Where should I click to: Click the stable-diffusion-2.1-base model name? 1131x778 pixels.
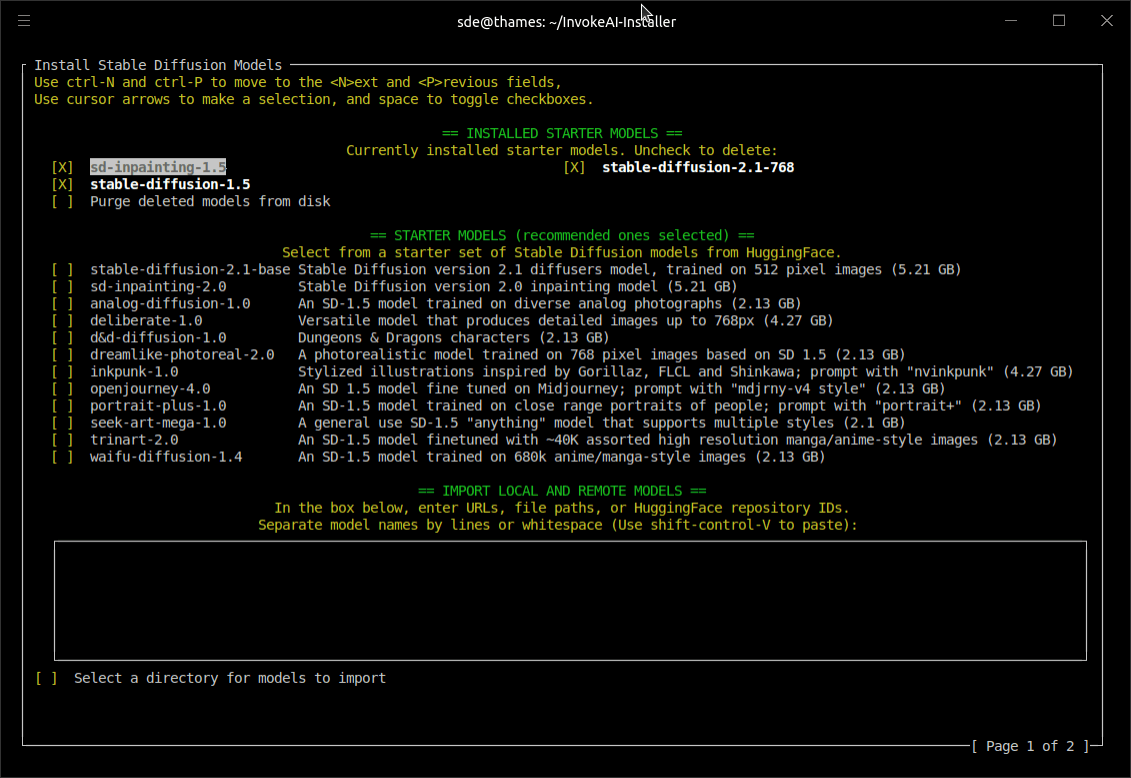pos(190,270)
